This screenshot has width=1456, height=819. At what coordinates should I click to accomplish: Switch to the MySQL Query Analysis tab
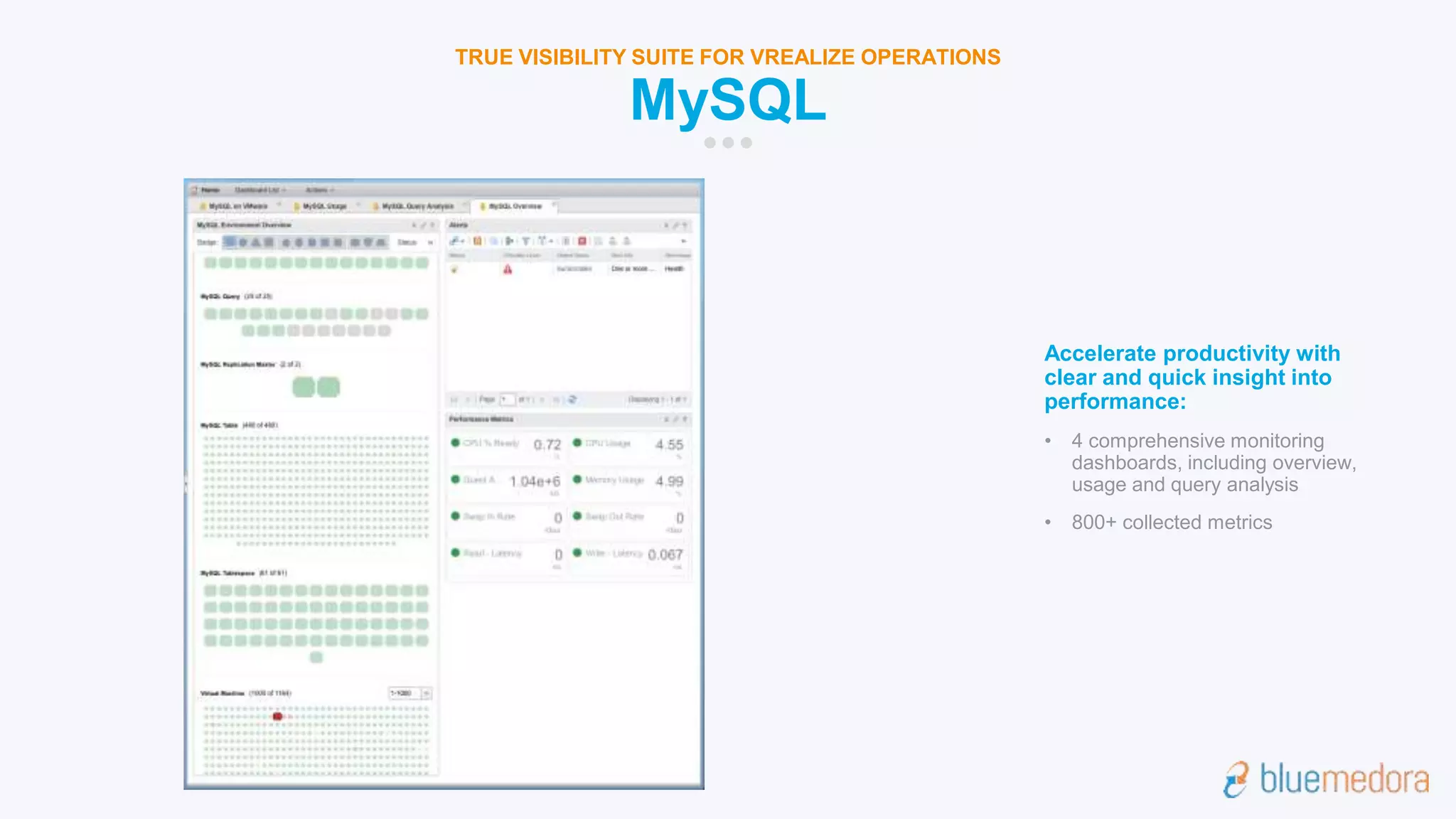[x=418, y=206]
